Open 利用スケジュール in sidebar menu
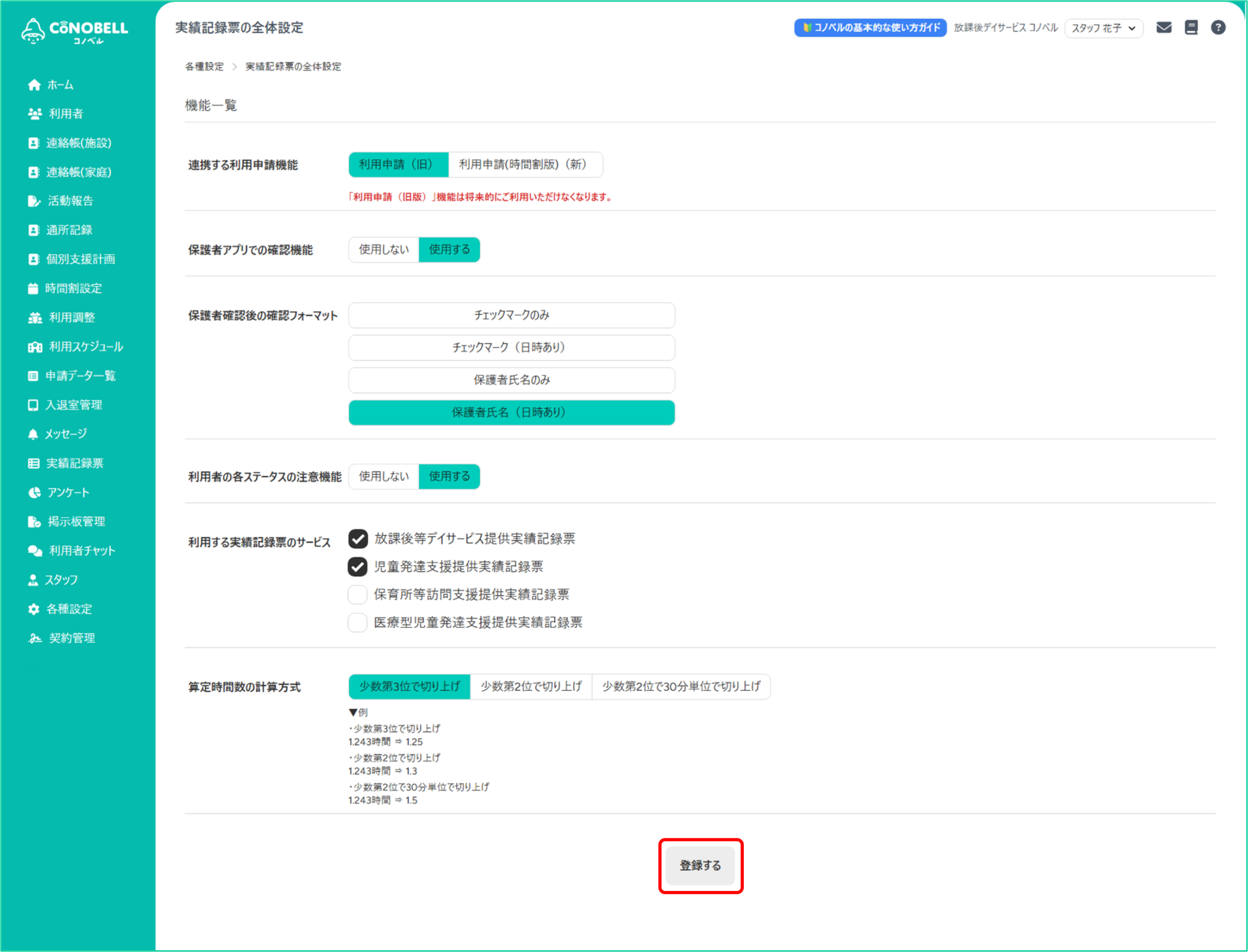The height and width of the screenshot is (952, 1248). (x=86, y=347)
